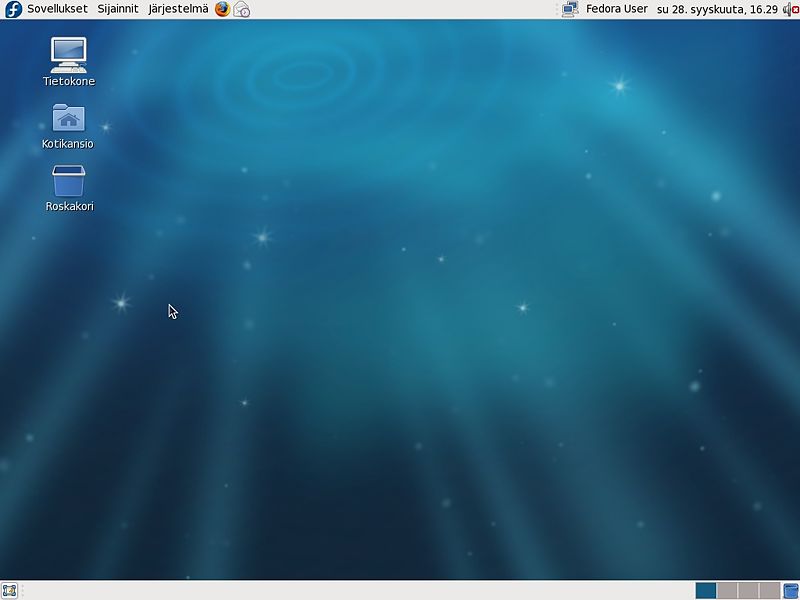Open the Roskakori trash icon on the desktop
Viewport: 800px width, 600px height.
pyautogui.click(x=68, y=185)
